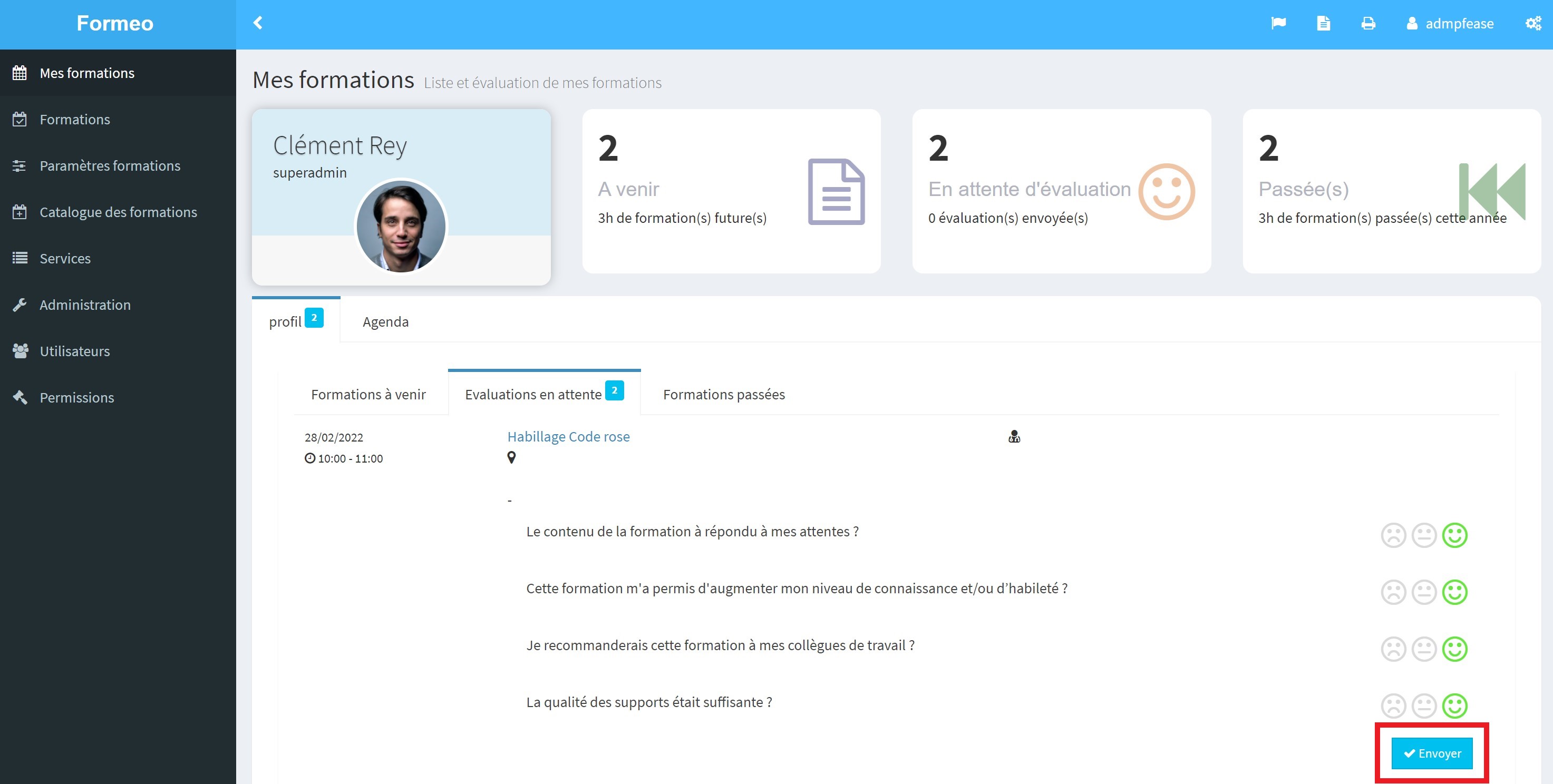
Task: Rate connaissance question with sad face
Action: tap(1393, 592)
